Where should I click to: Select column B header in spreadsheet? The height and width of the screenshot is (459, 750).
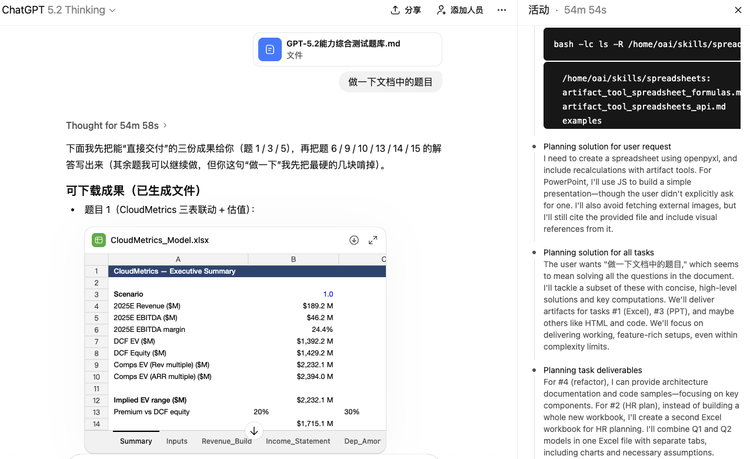click(x=293, y=259)
